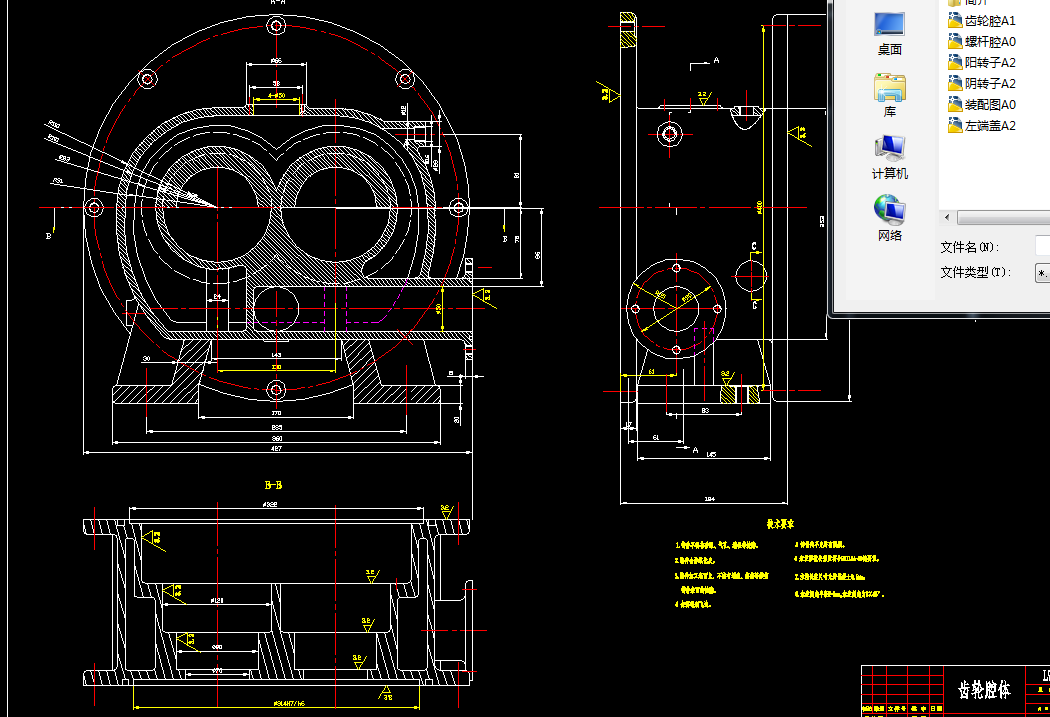Viewport: 1050px width, 717px height.
Task: Click the file list's left scroll arrow
Action: point(947,217)
